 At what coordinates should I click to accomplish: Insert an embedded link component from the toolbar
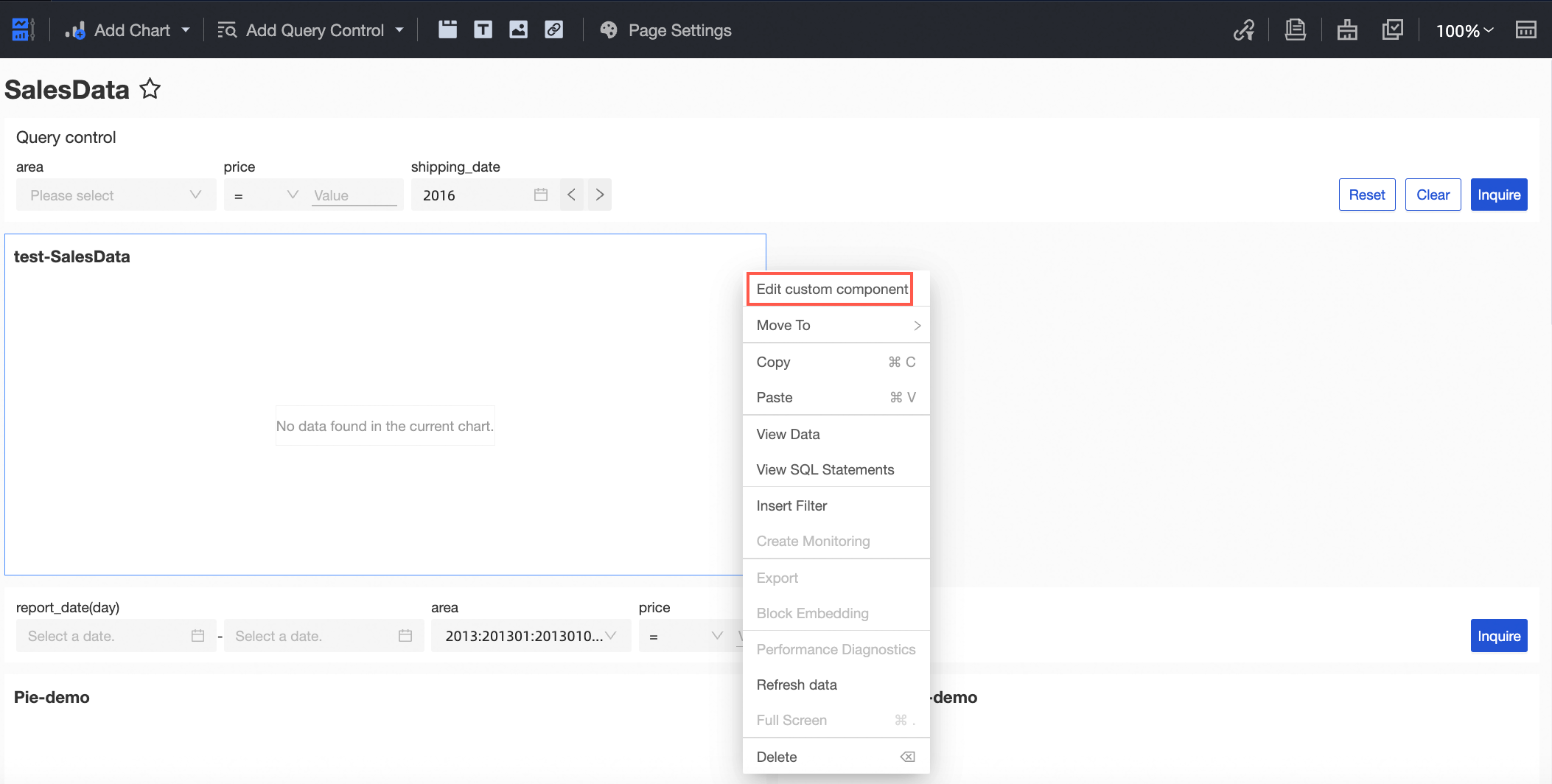[x=553, y=29]
